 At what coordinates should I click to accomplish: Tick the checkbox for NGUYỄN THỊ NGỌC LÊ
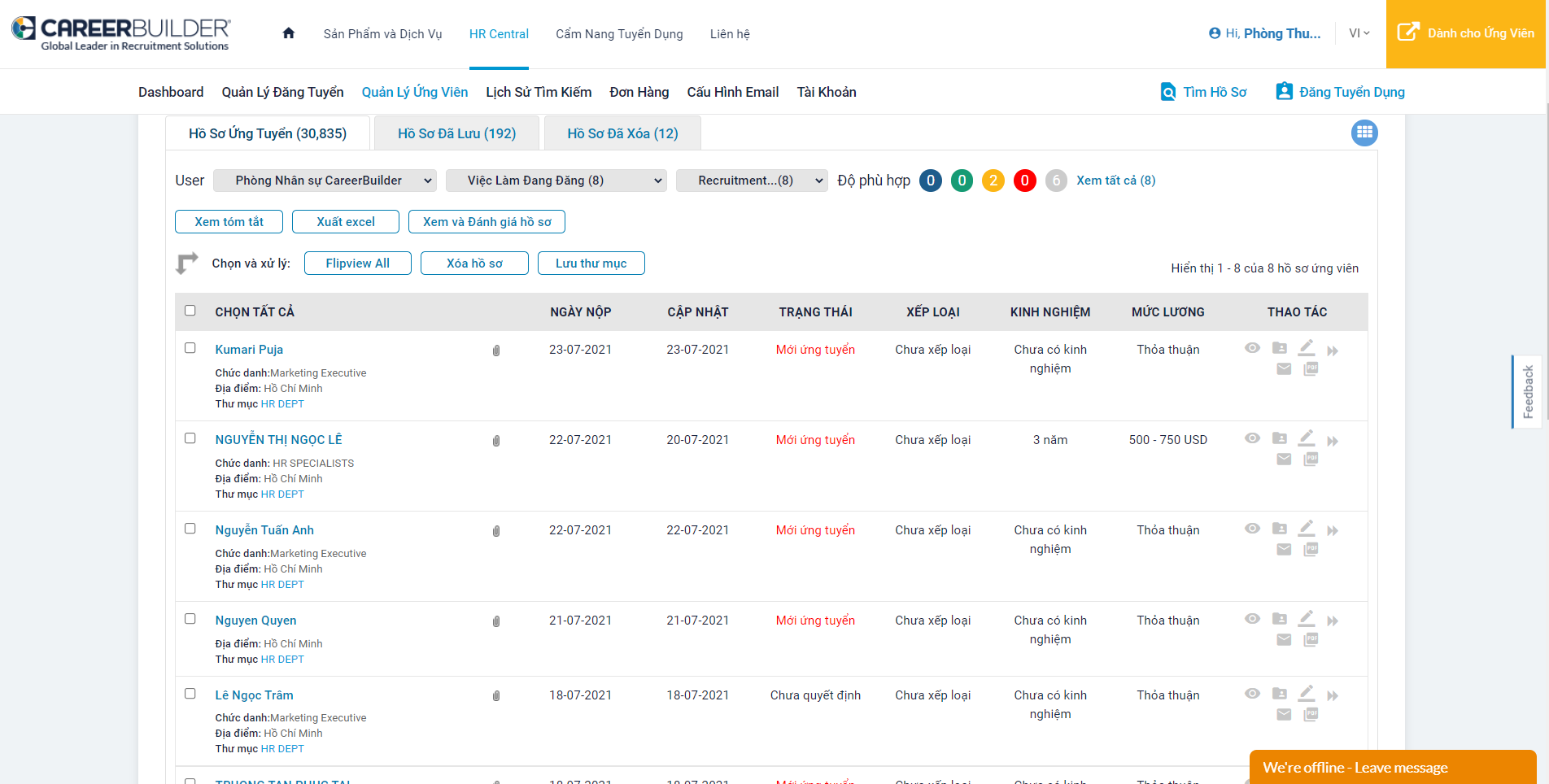190,438
